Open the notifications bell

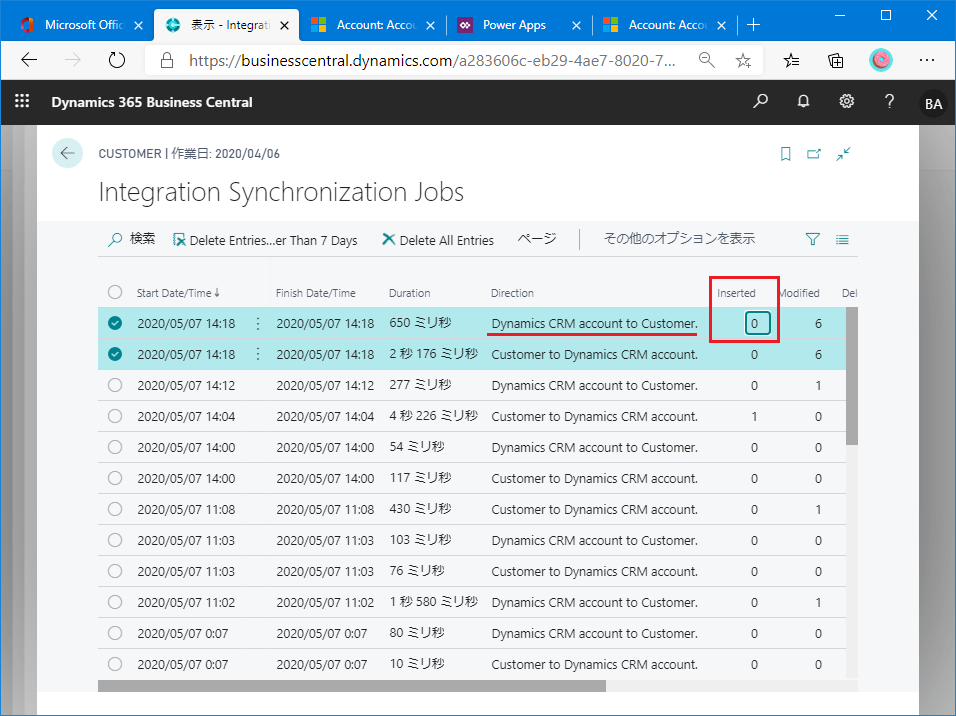804,101
